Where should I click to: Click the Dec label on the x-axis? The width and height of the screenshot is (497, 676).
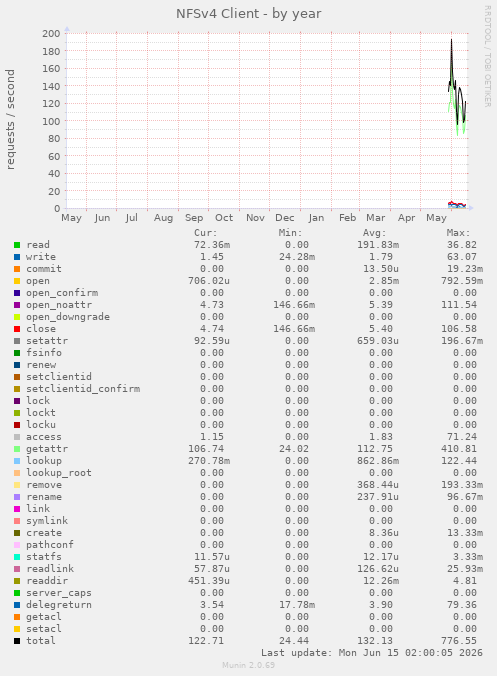pyautogui.click(x=284, y=218)
